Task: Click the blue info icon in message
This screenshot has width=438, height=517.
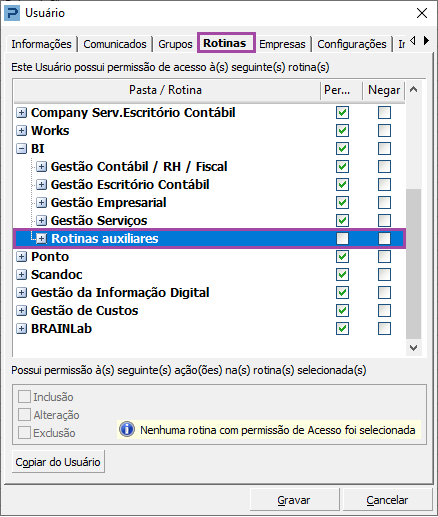Action: click(127, 429)
